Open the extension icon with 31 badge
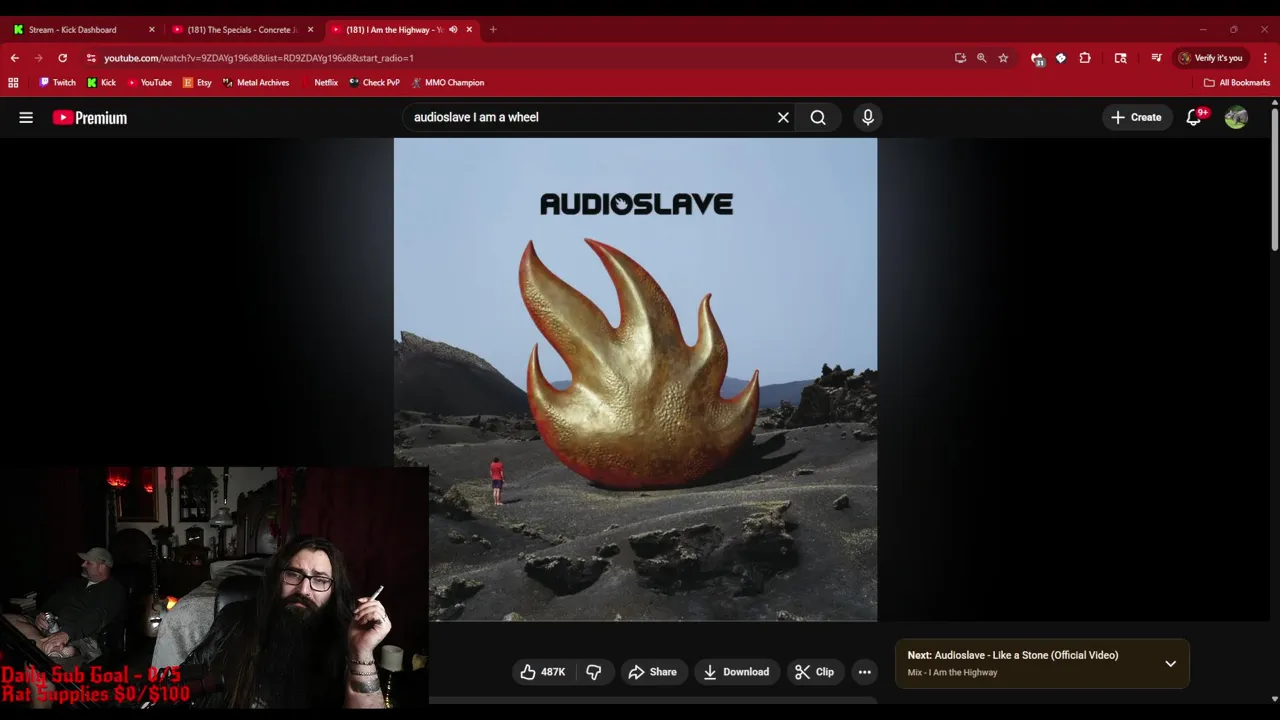This screenshot has width=1280, height=720. click(1037, 58)
